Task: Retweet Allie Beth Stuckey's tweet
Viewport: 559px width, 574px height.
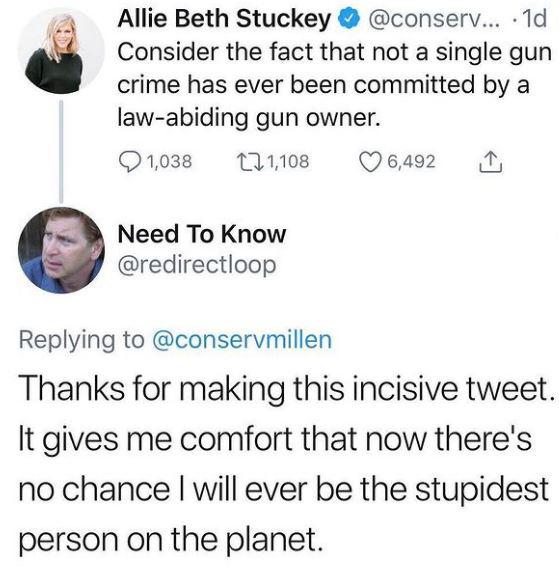Action: click(x=250, y=161)
